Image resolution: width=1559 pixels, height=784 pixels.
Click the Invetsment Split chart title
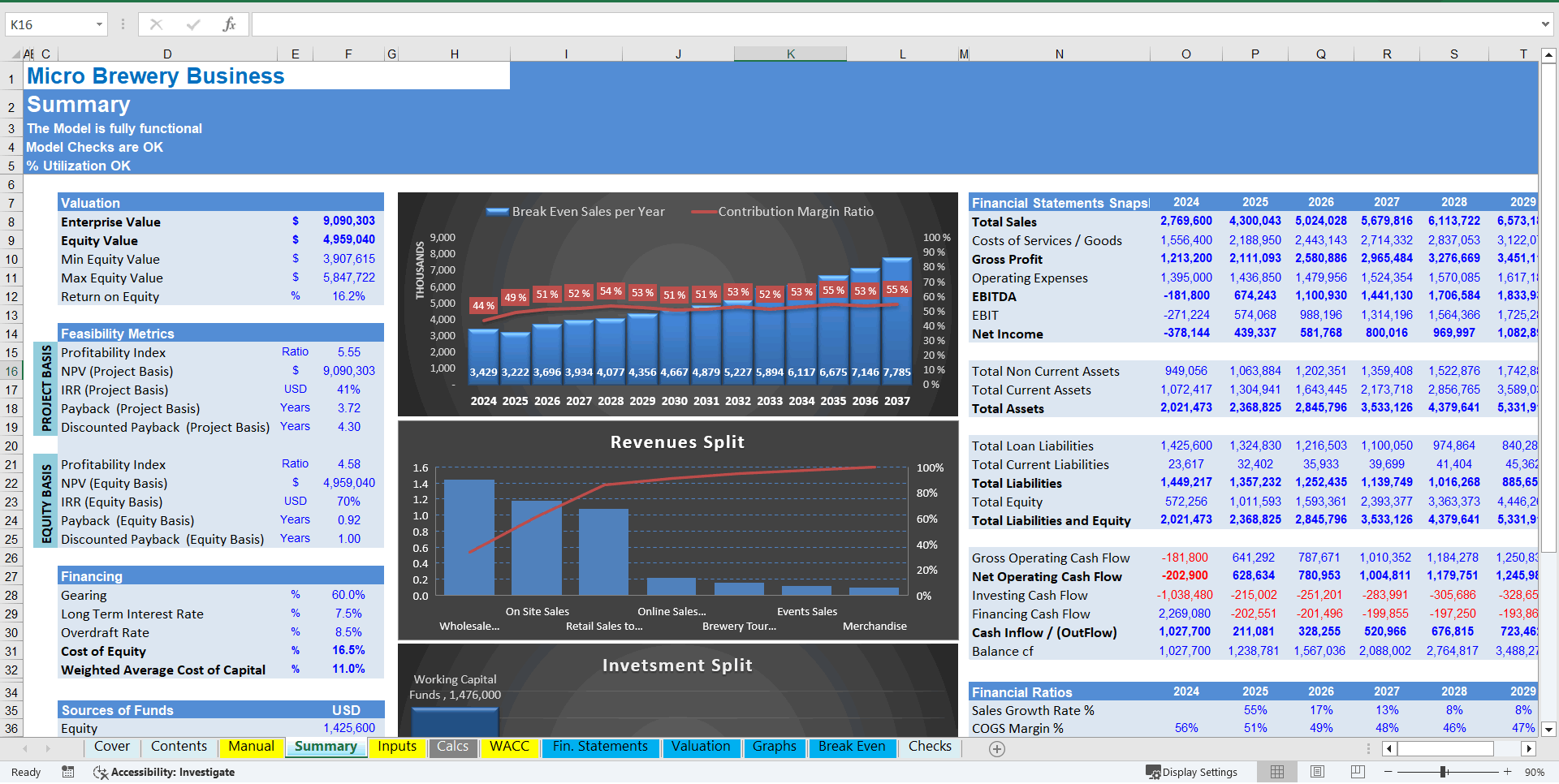click(677, 666)
